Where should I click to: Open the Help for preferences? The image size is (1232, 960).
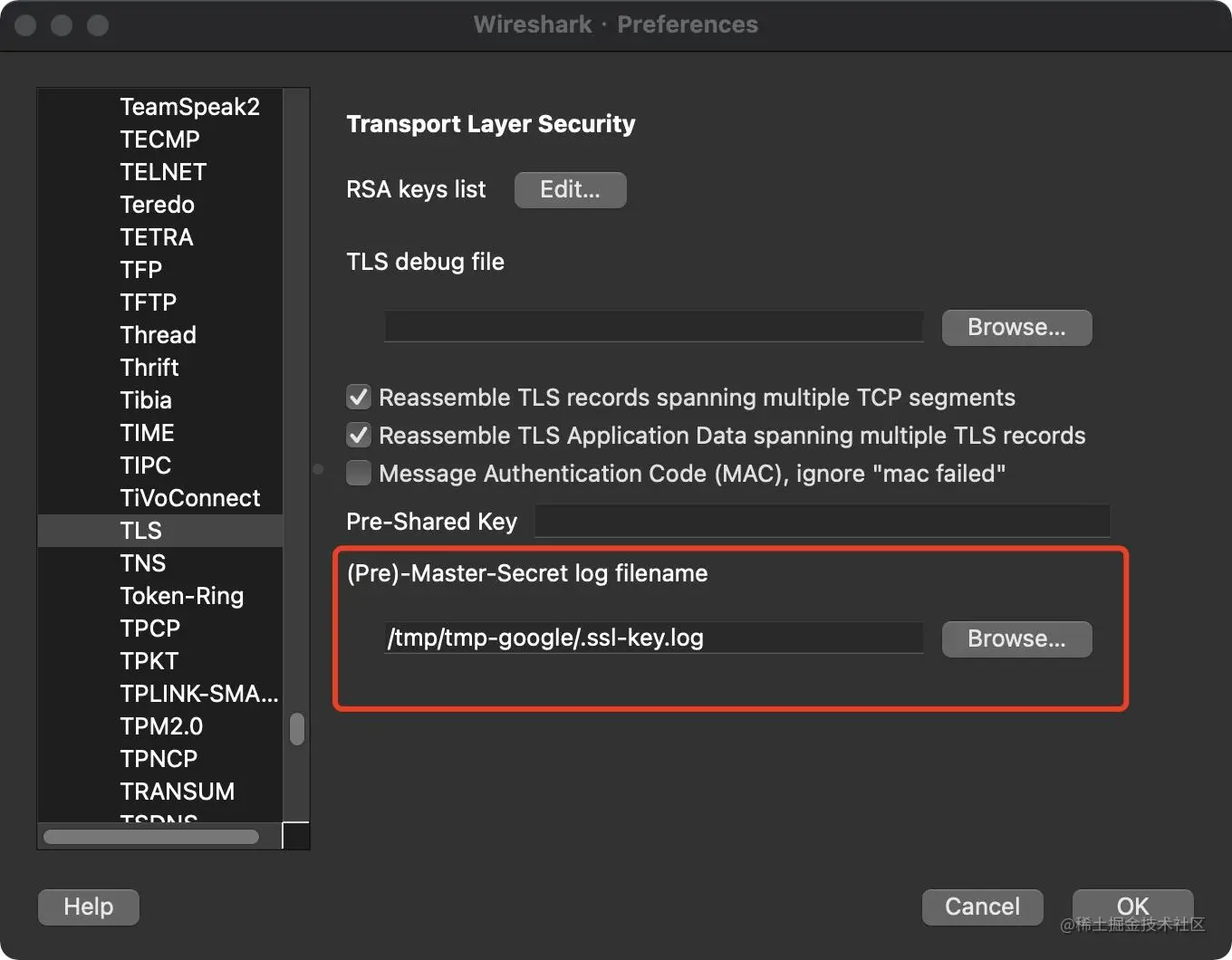coord(88,907)
